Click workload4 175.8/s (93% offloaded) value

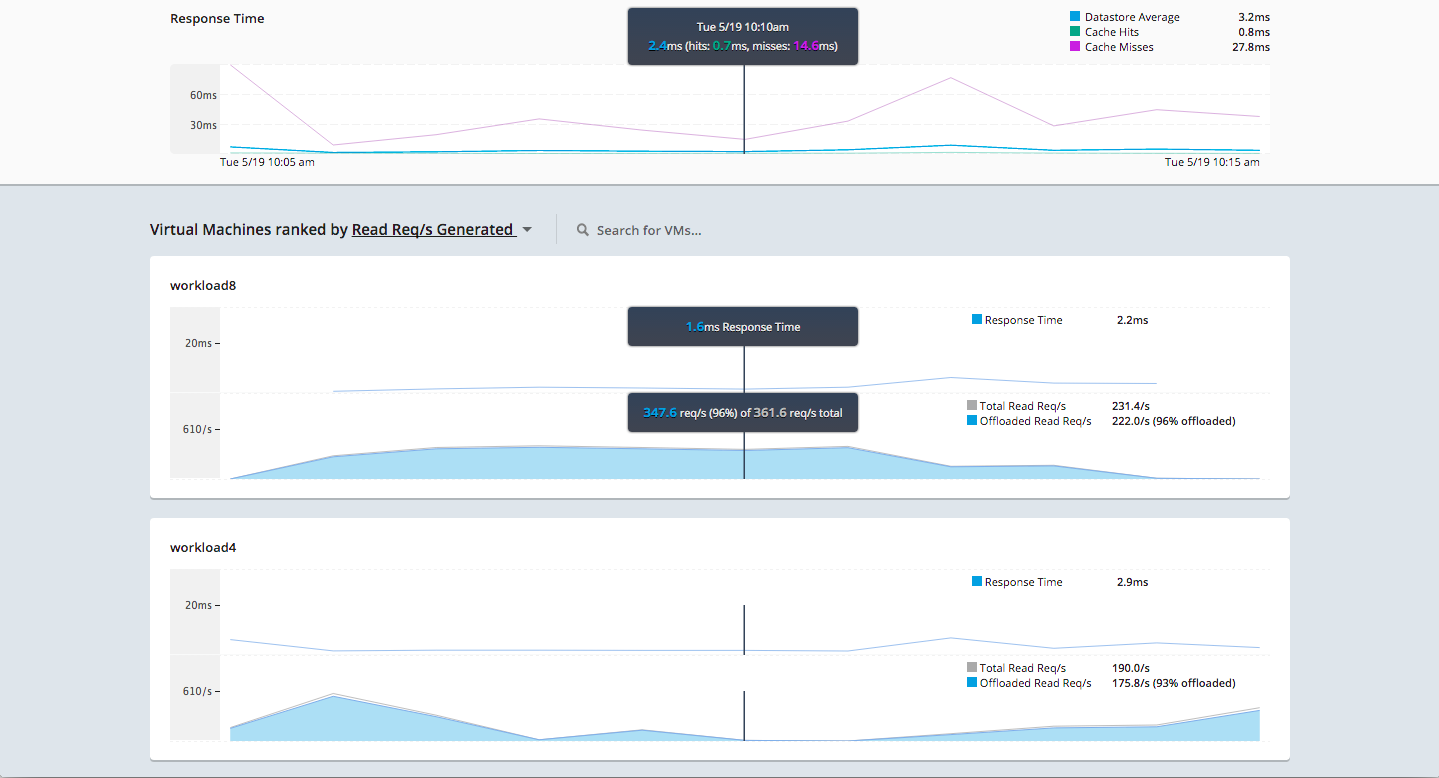pyautogui.click(x=1174, y=683)
